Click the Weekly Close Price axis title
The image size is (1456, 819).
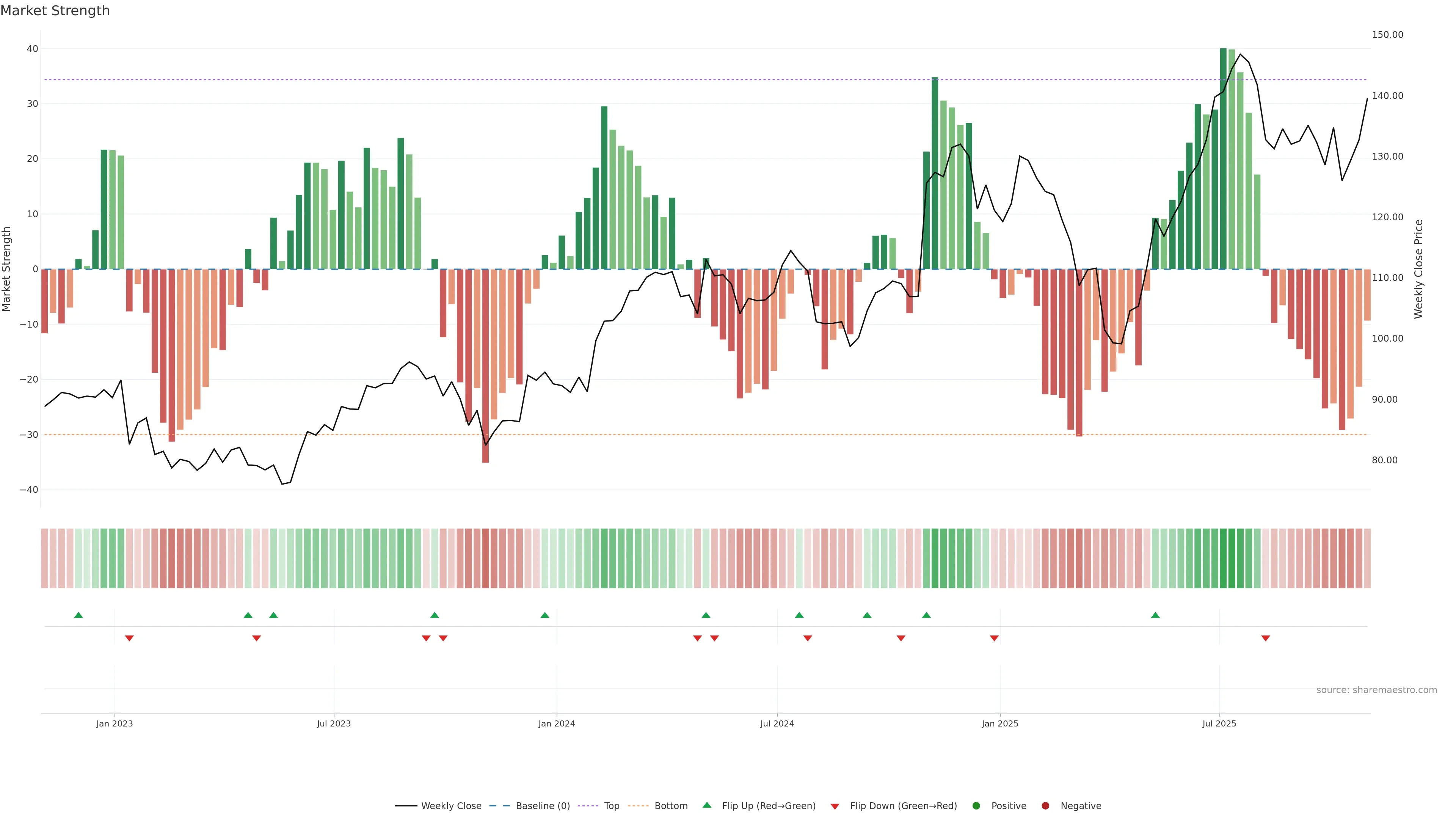coord(1418,269)
